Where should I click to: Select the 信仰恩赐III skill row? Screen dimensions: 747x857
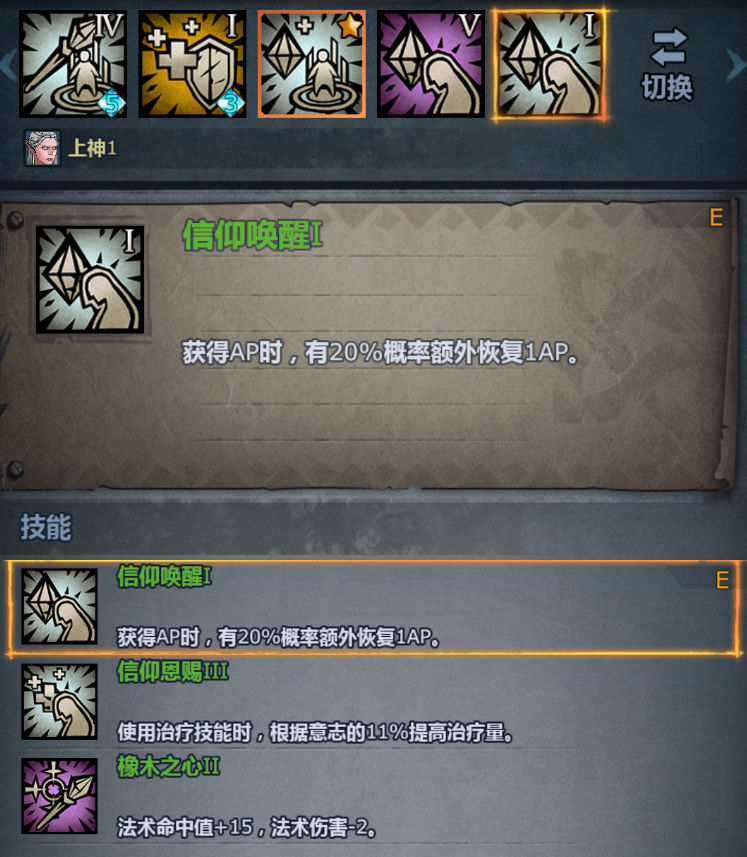pos(374,702)
